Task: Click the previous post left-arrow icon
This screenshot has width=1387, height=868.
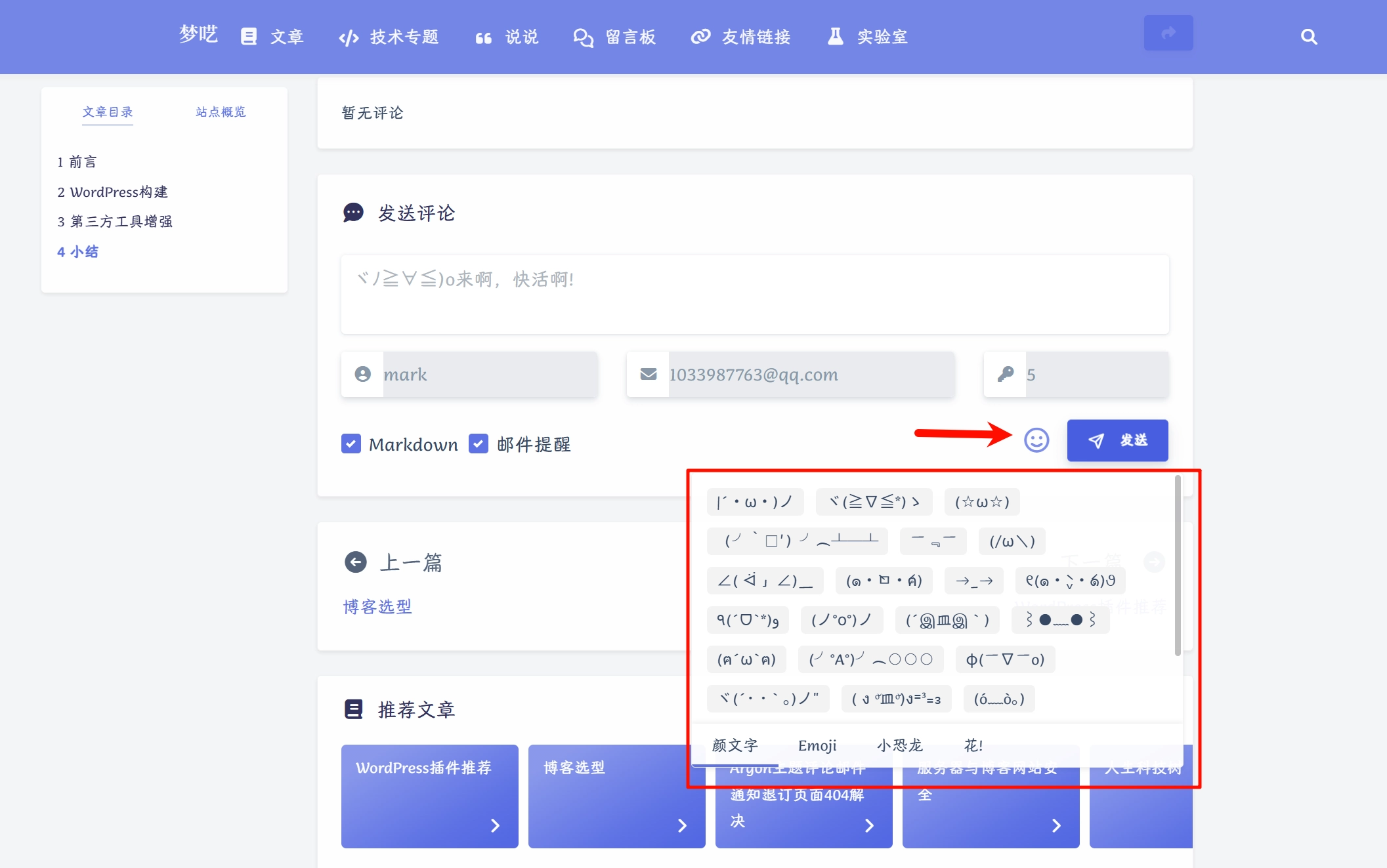Action: tap(356, 562)
